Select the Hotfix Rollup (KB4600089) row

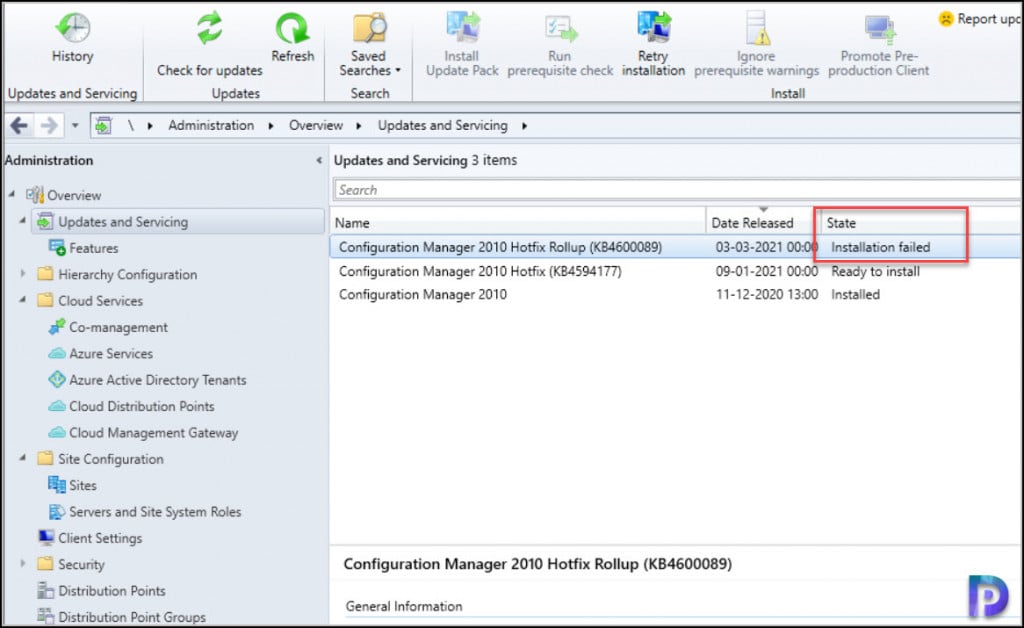[x=676, y=247]
